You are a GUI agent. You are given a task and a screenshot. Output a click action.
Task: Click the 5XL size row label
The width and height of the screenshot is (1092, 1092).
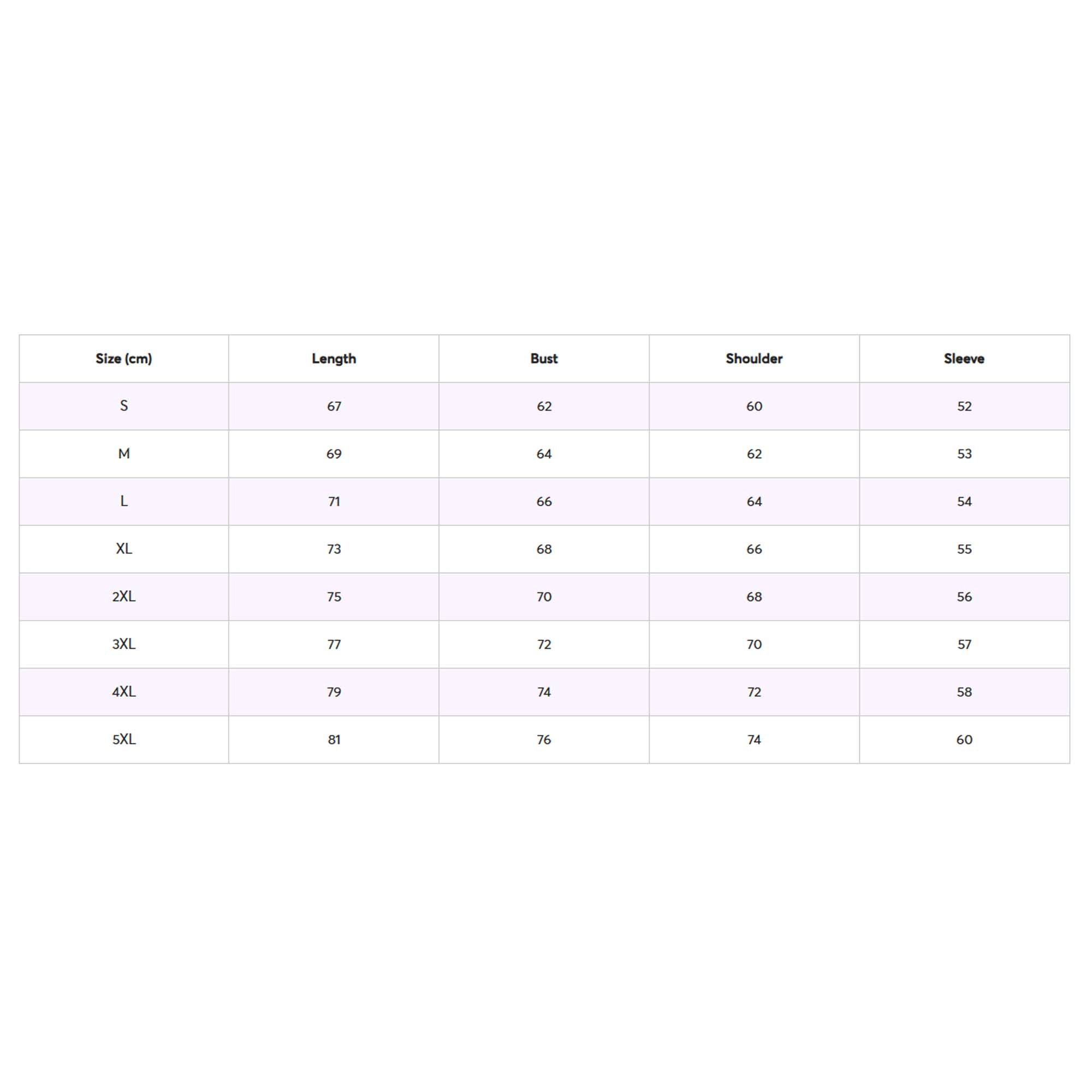(x=124, y=739)
